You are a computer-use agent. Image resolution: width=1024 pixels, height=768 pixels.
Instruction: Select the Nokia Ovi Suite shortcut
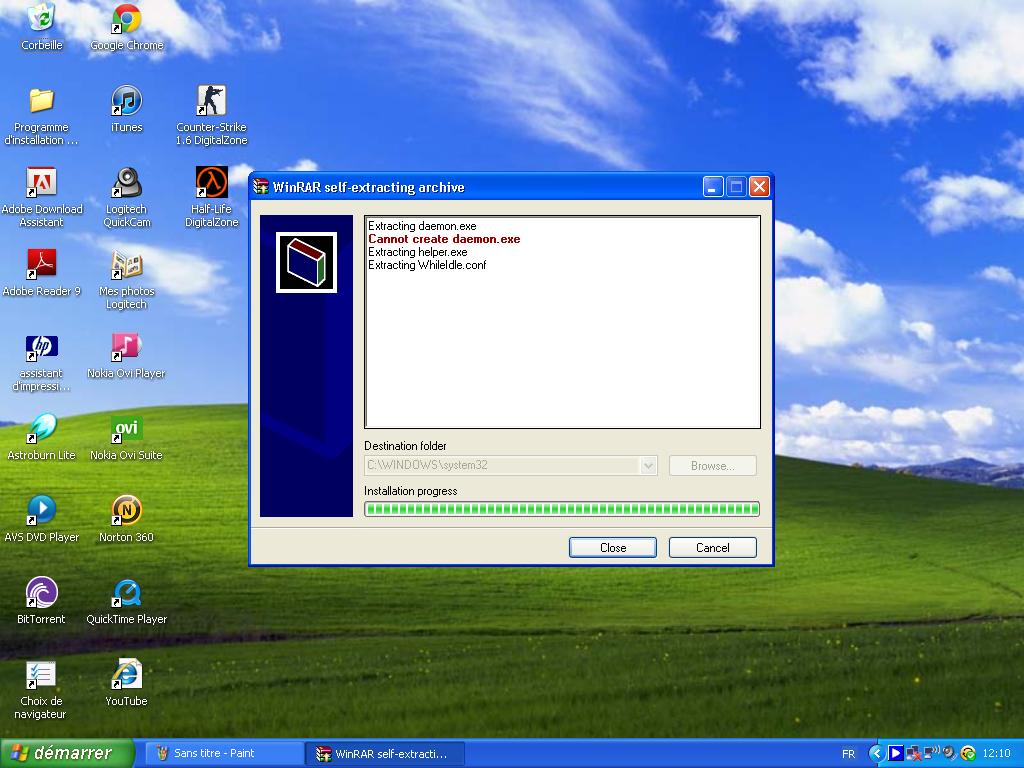coord(126,436)
